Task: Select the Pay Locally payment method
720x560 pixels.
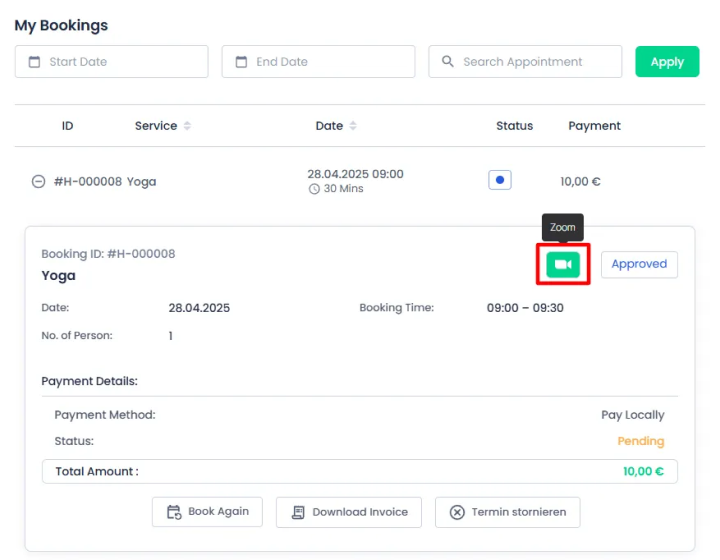Action: [x=633, y=415]
